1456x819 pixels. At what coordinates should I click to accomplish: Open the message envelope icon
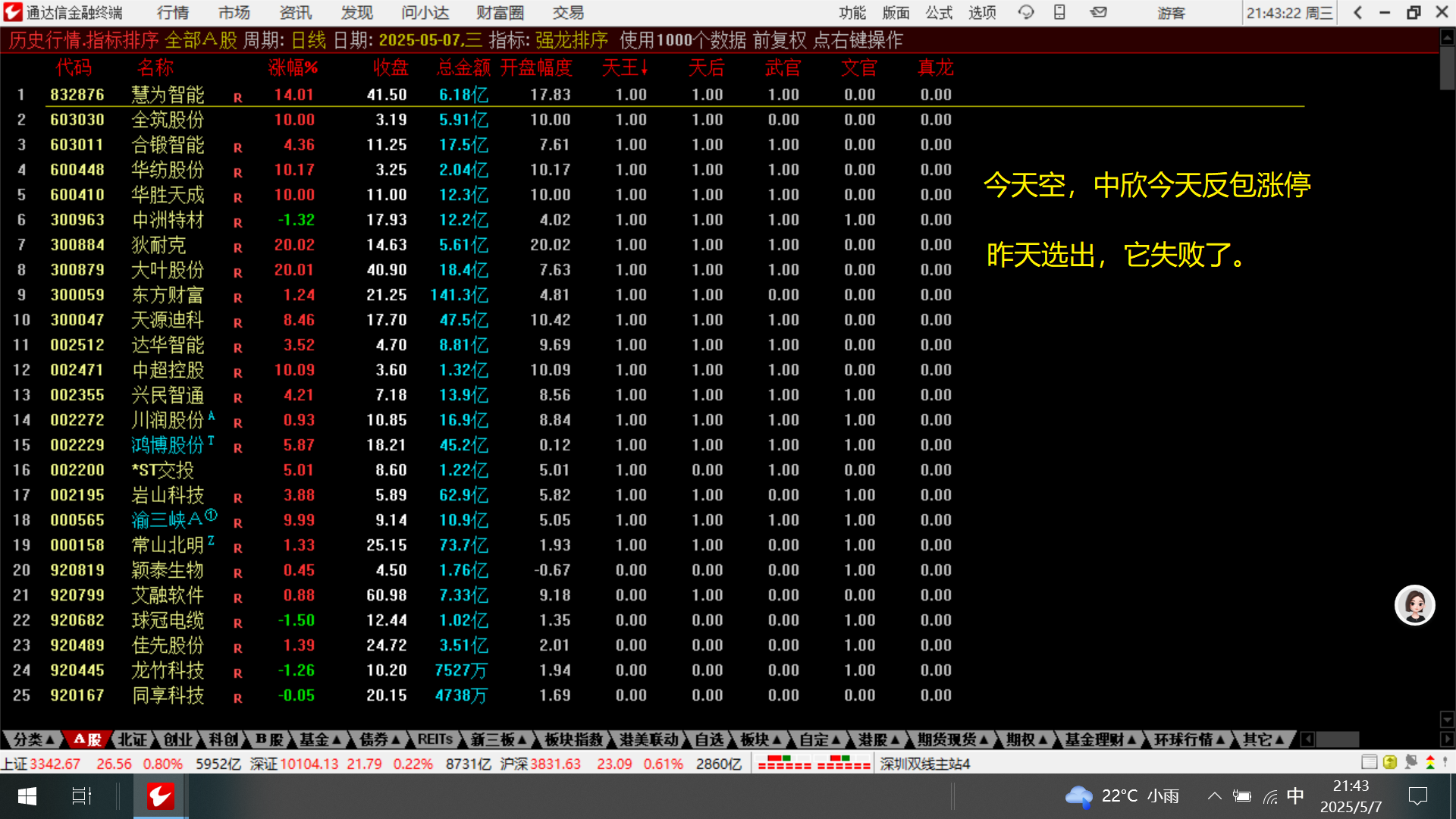[x=1098, y=12]
